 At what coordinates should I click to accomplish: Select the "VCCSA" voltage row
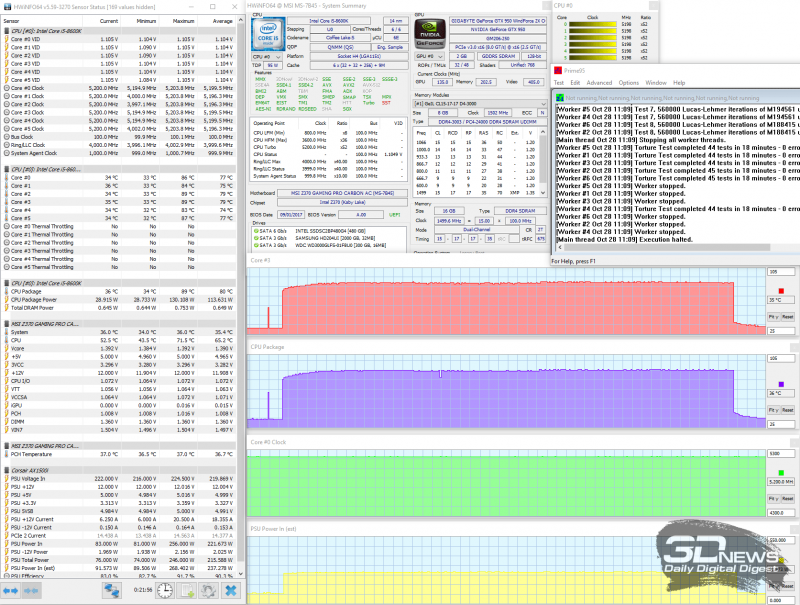(118, 397)
